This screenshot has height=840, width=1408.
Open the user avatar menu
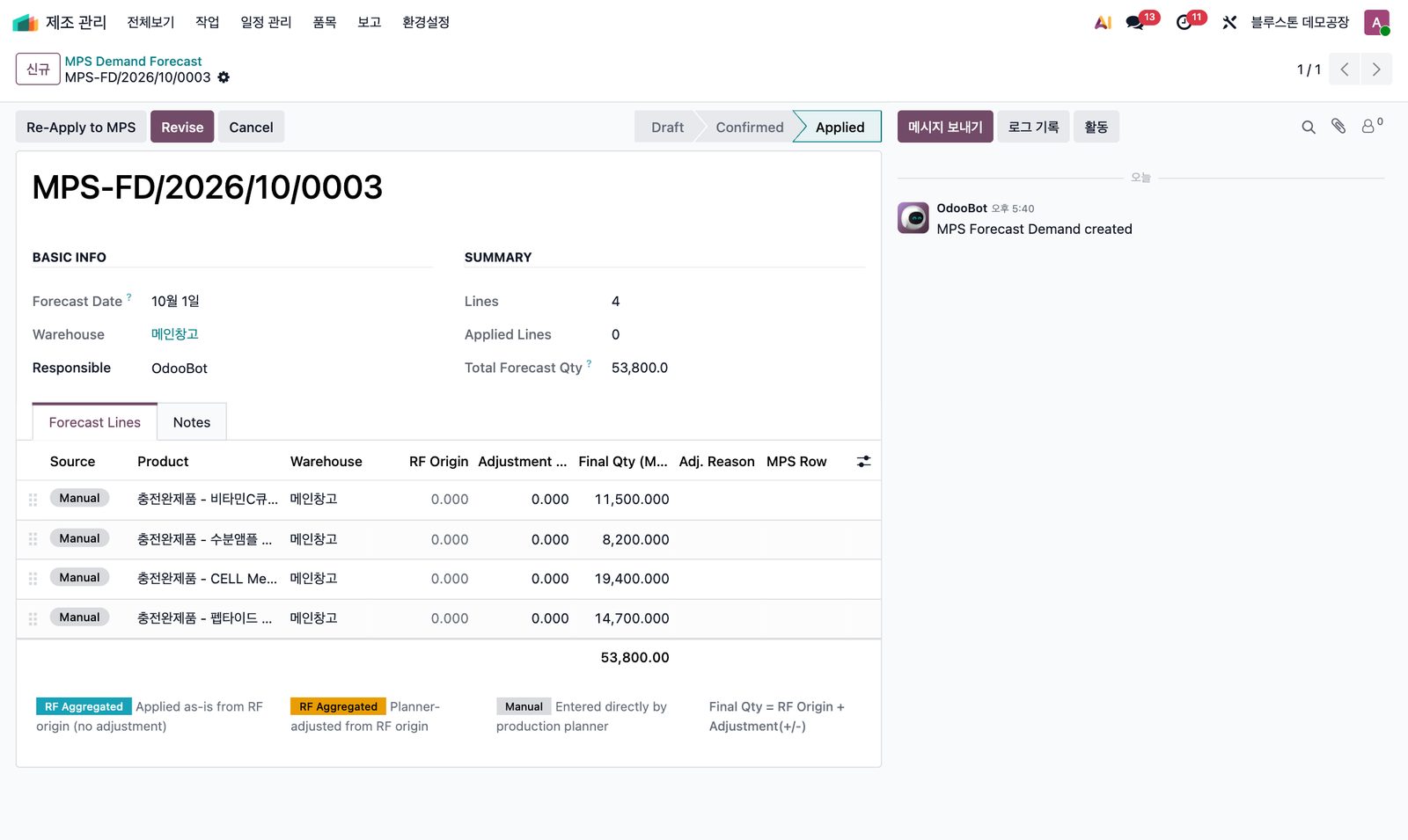(x=1376, y=22)
